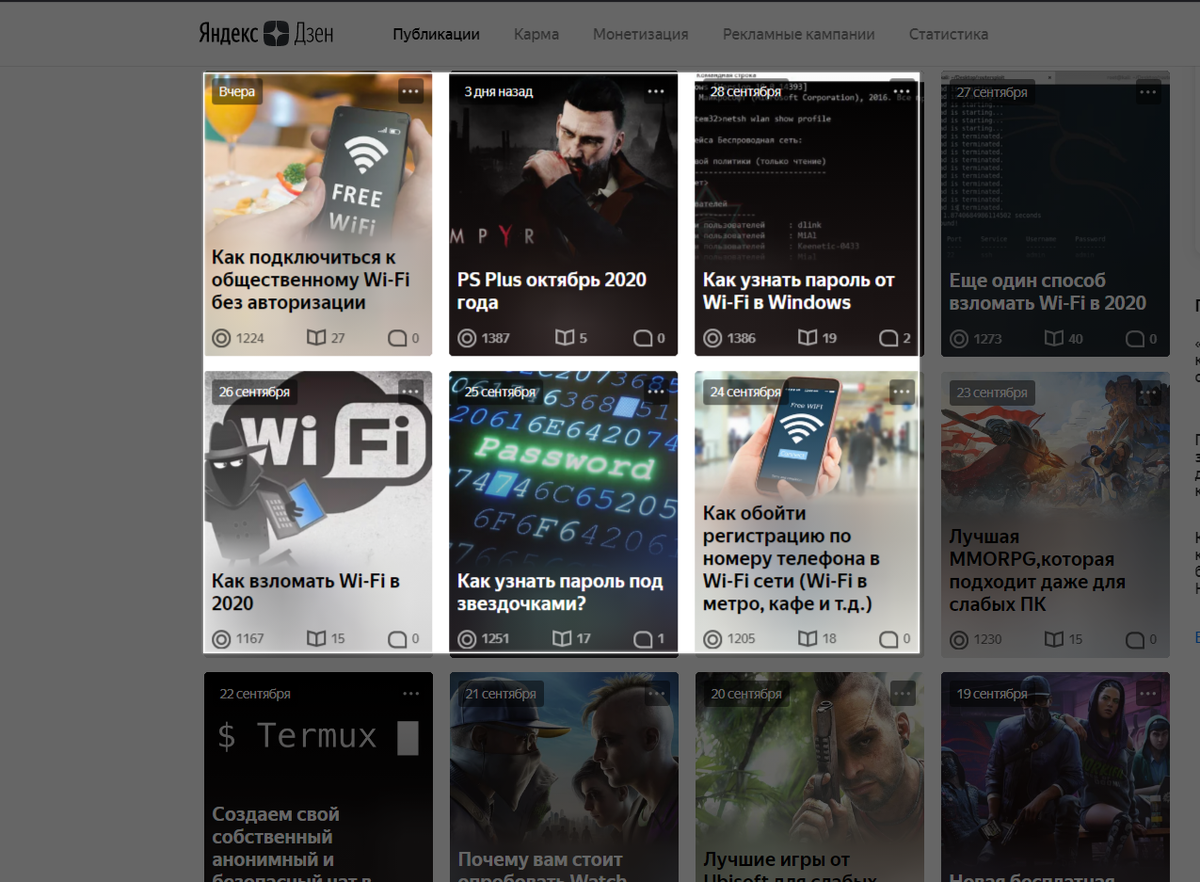
Task: Click the '28 сентября' date label
Action: tap(746, 91)
